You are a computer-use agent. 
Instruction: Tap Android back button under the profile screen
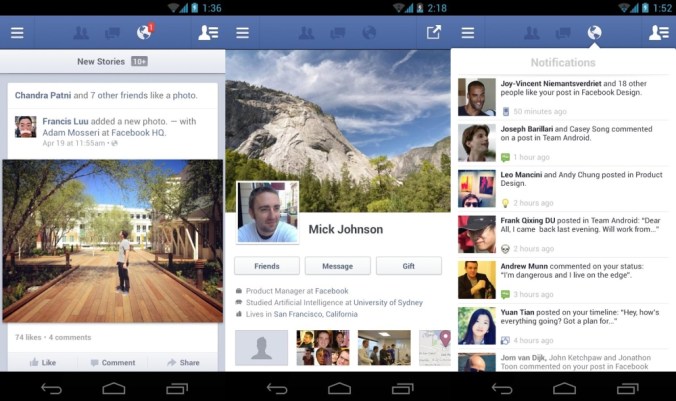277,389
